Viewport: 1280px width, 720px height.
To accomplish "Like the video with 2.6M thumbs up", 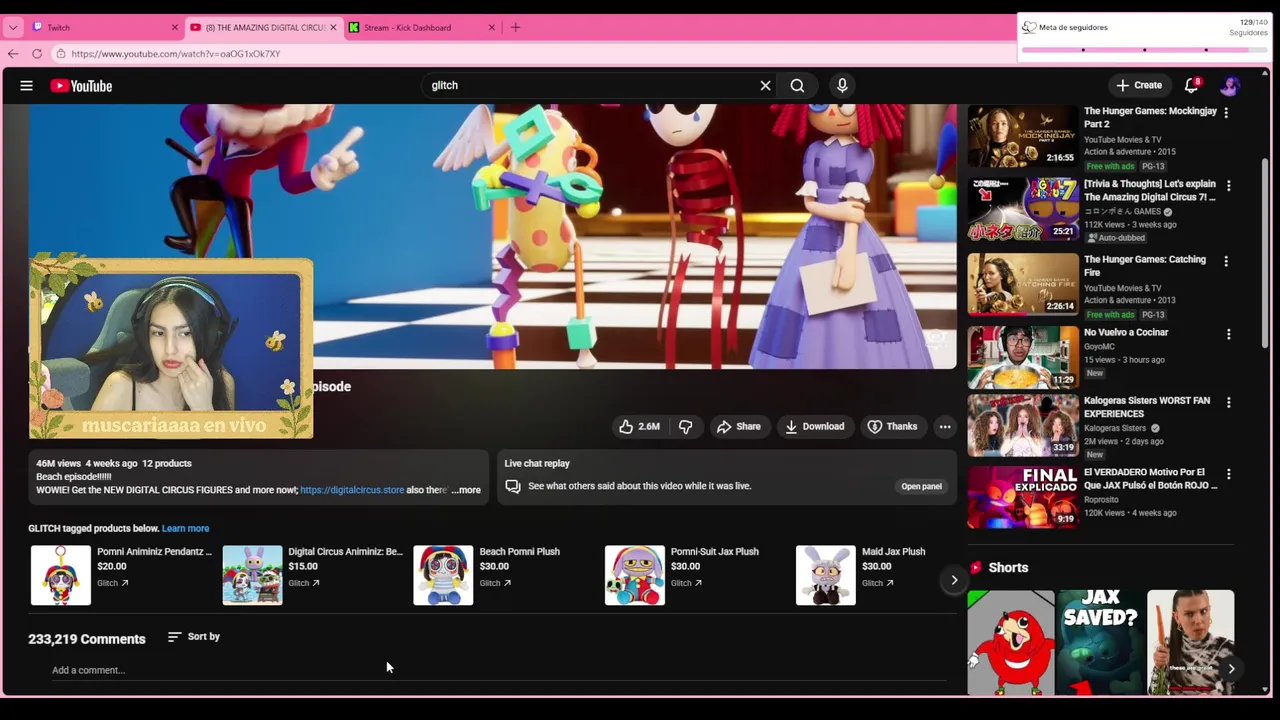I will (x=639, y=427).
